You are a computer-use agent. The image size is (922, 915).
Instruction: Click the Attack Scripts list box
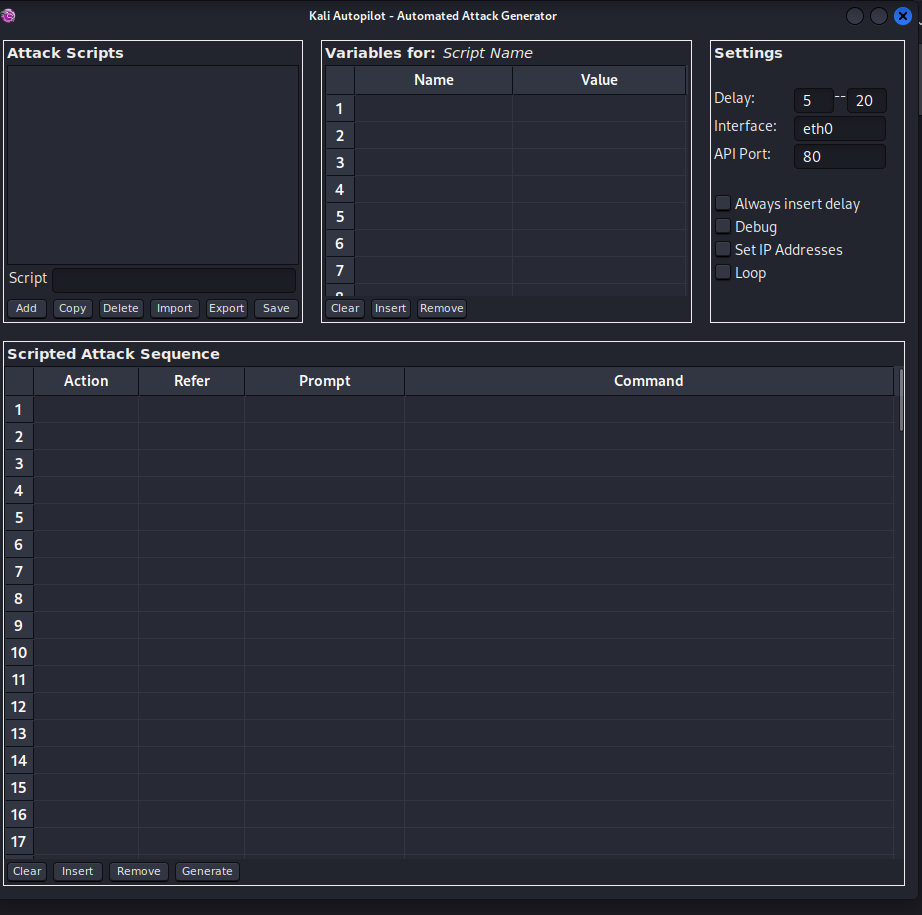[x=153, y=165]
